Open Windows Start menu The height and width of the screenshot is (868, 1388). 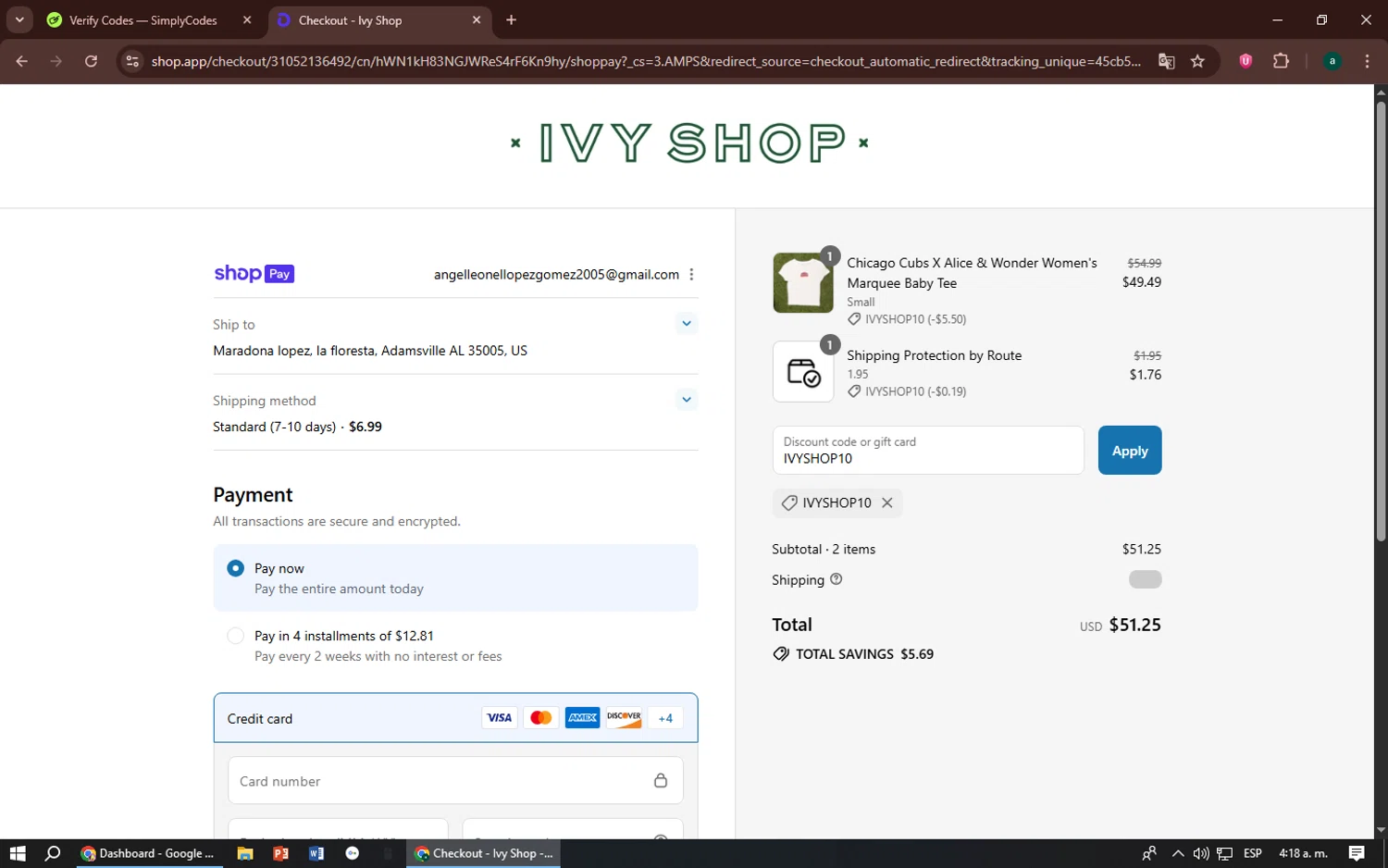pyautogui.click(x=18, y=853)
